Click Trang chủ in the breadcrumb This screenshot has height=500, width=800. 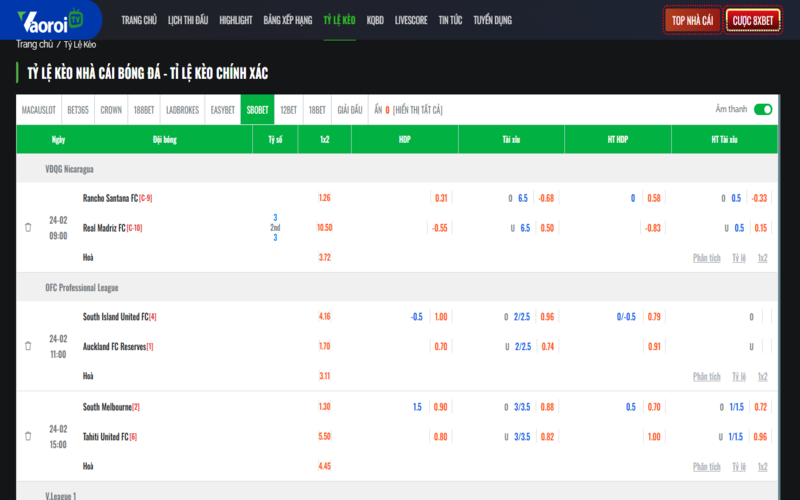click(34, 45)
